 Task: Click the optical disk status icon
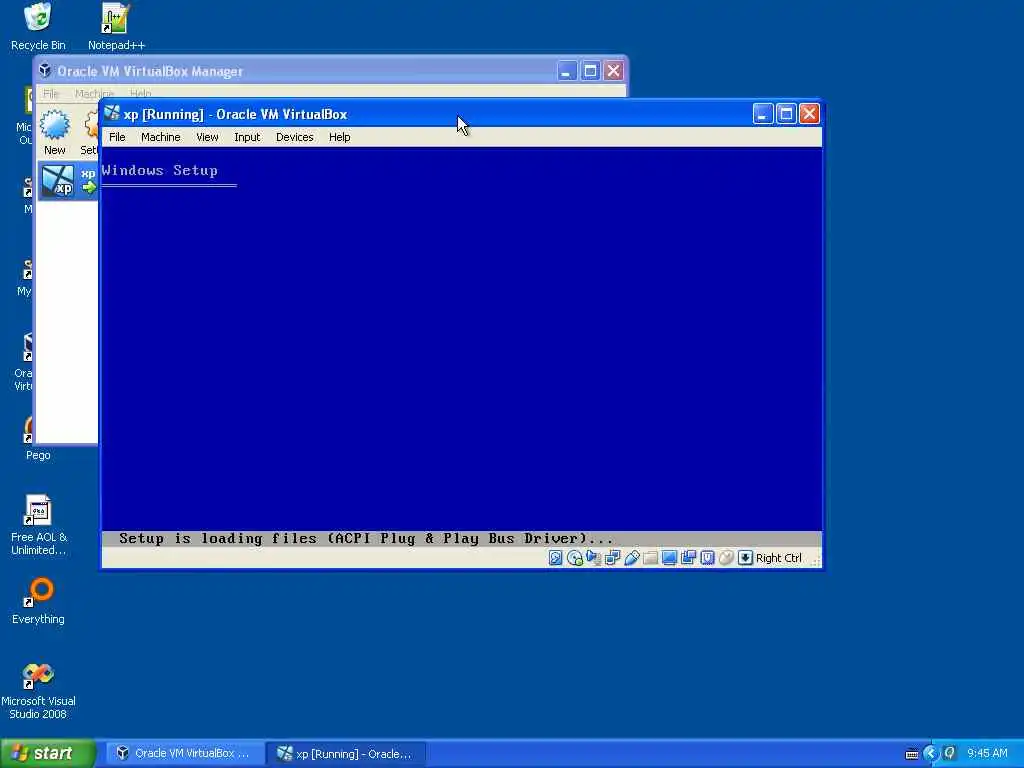point(575,558)
